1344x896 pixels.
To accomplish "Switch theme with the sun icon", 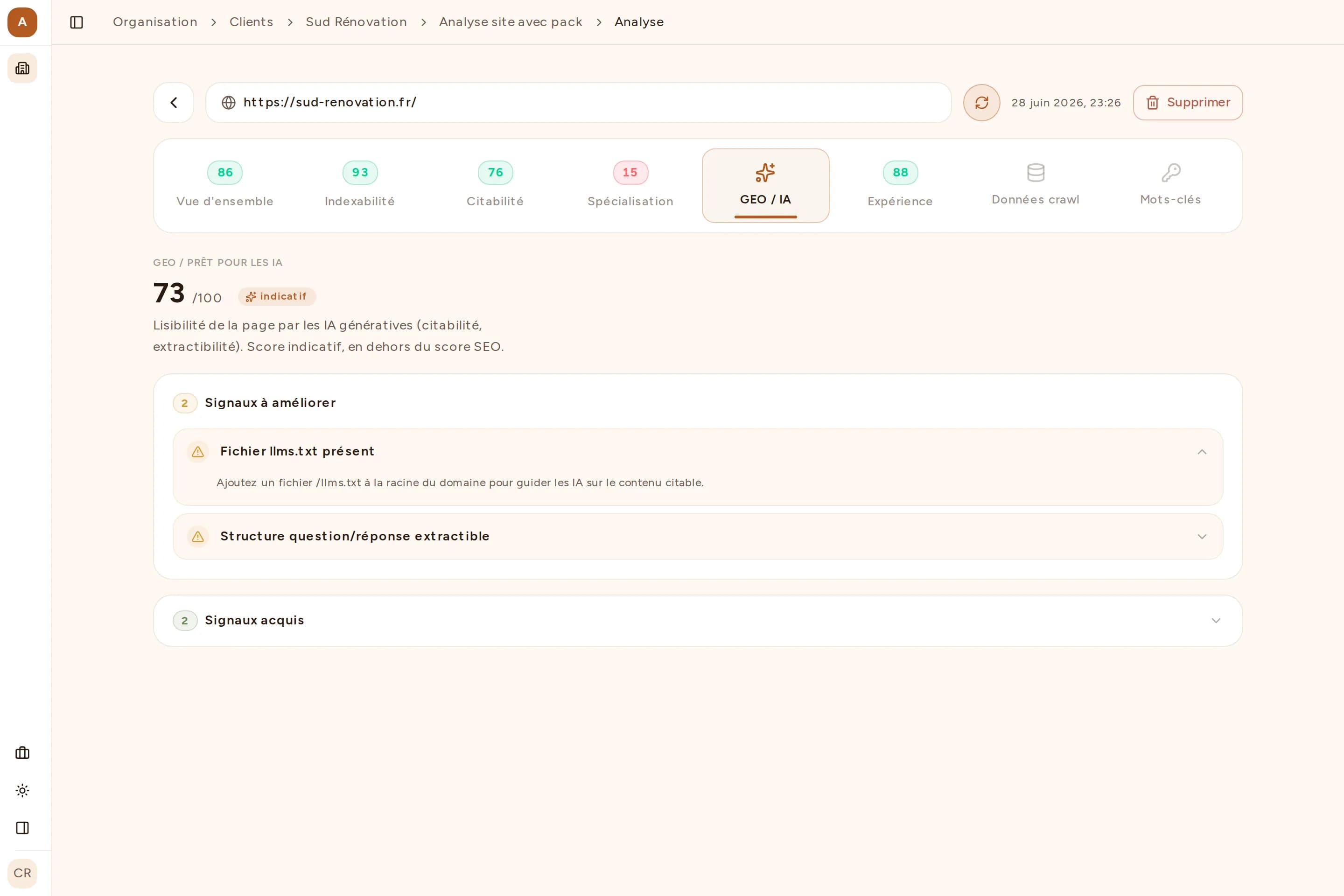I will click(x=22, y=790).
